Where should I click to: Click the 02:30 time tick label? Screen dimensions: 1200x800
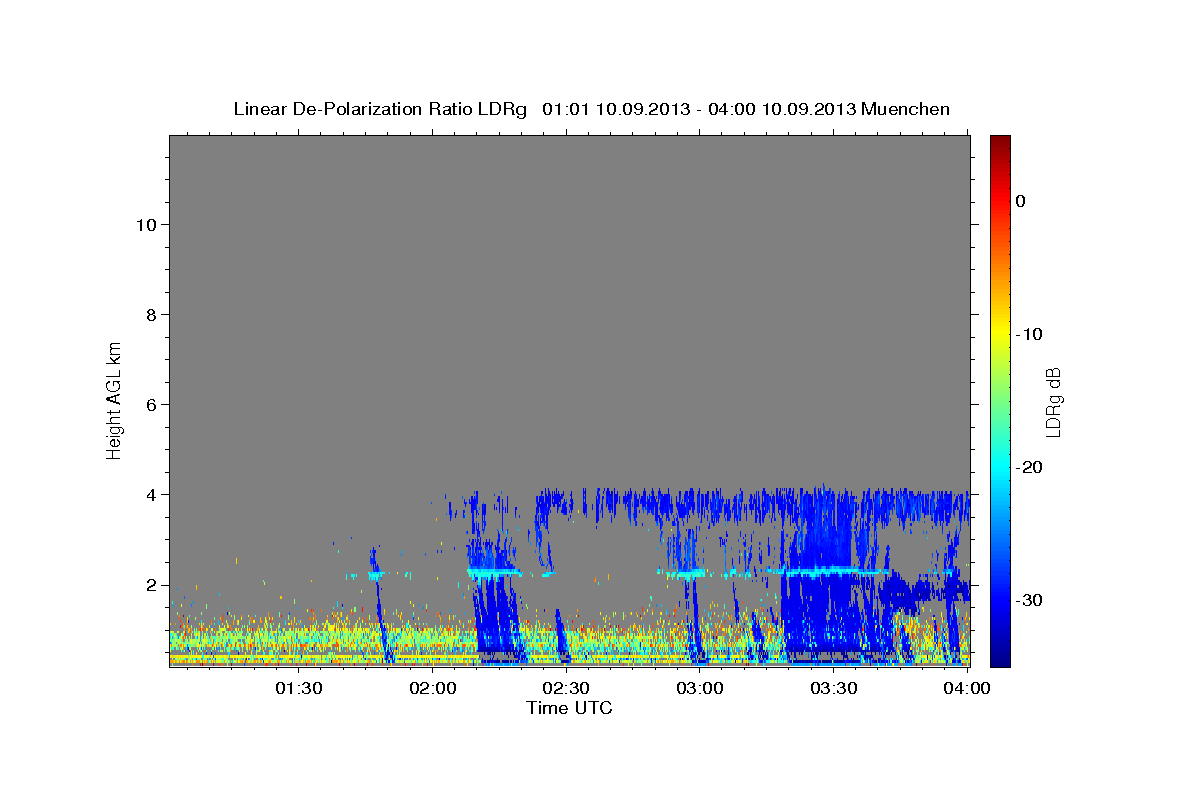click(566, 688)
